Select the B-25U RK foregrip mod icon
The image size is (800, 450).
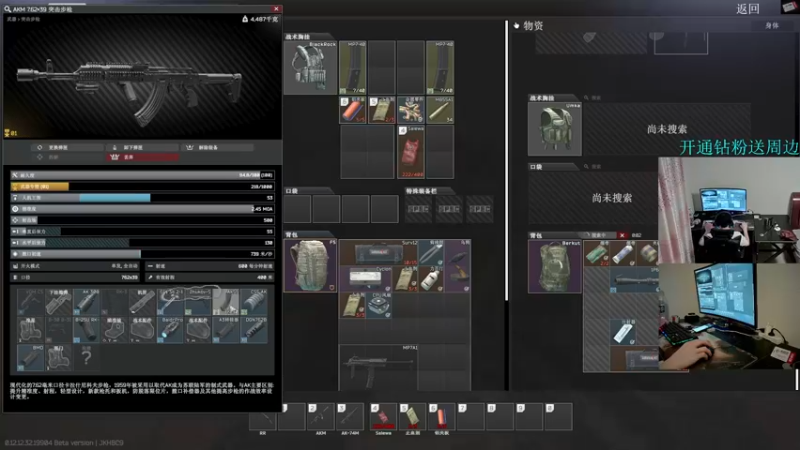tap(86, 329)
